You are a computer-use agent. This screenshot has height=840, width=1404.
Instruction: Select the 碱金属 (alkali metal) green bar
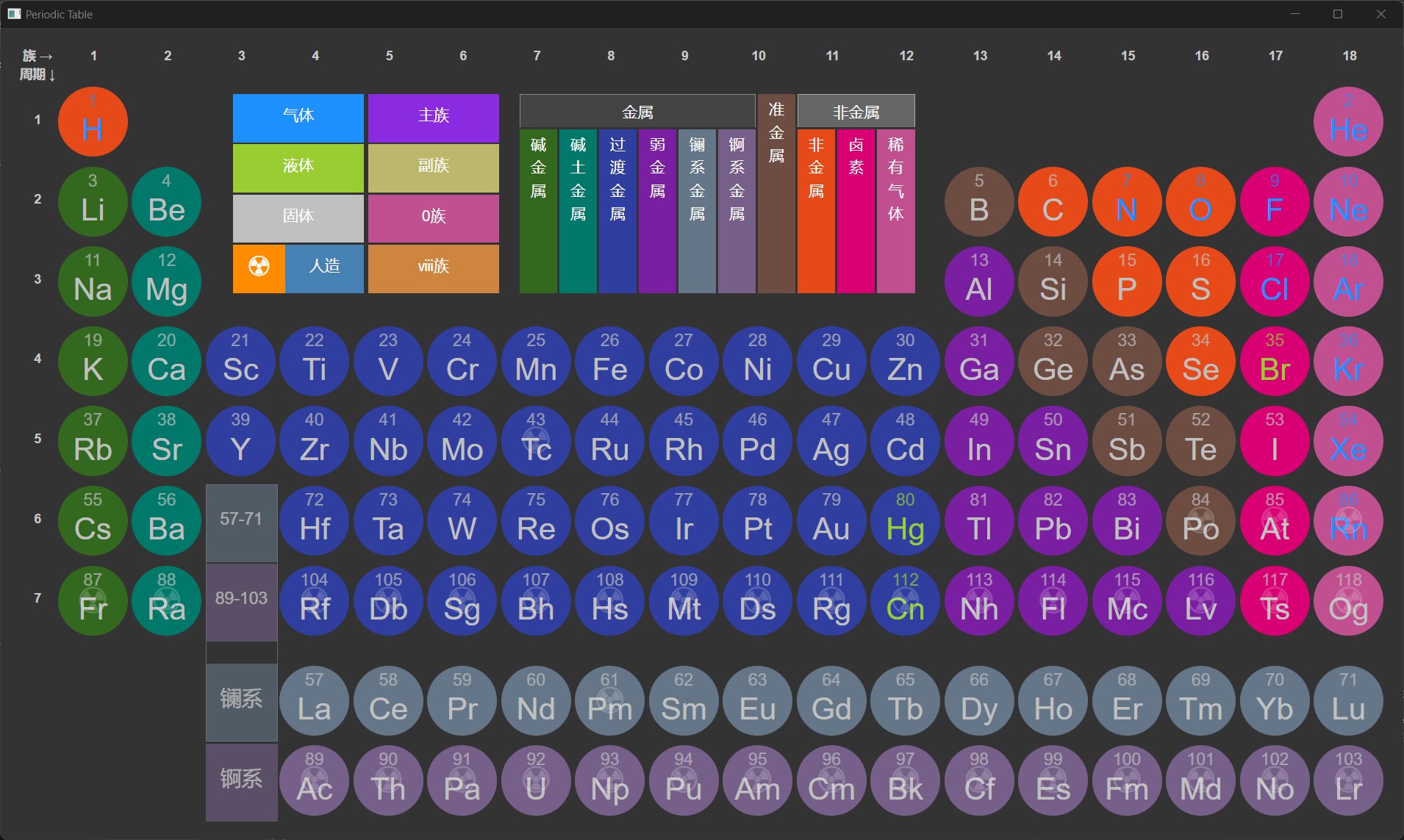(x=538, y=211)
